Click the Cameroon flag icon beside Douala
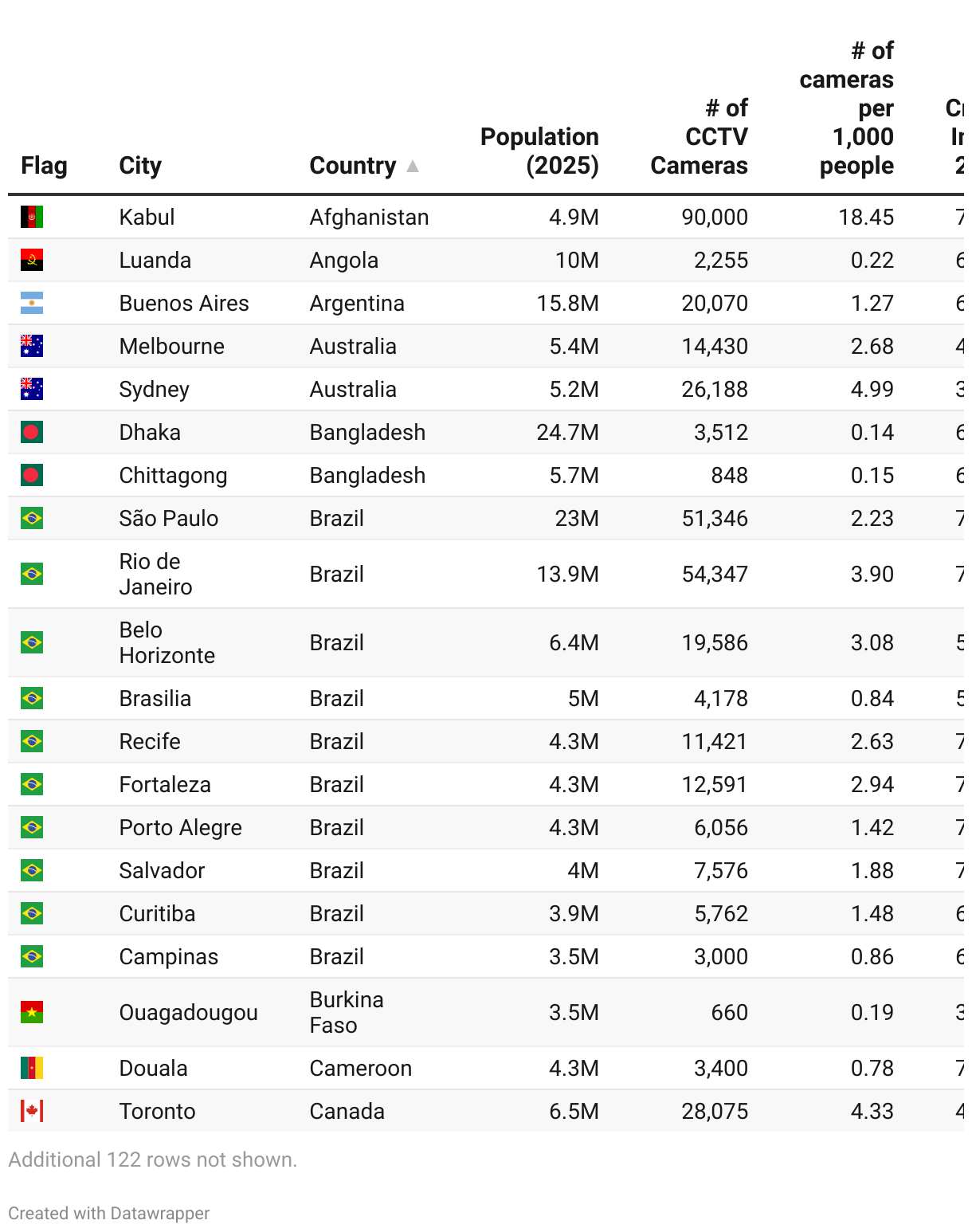The height and width of the screenshot is (1232, 972). pos(32,1068)
